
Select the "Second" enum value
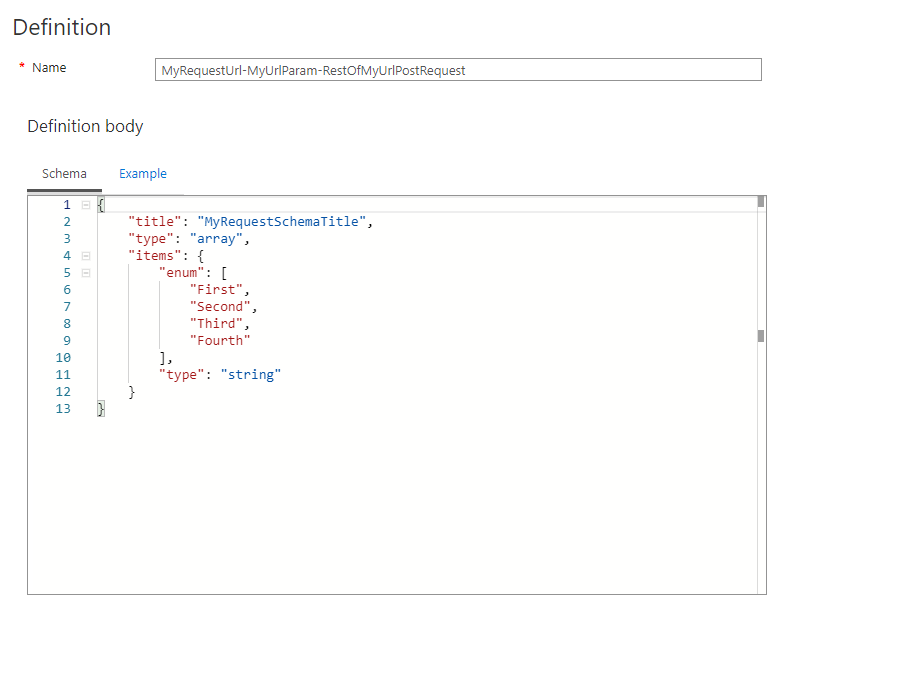coord(220,306)
